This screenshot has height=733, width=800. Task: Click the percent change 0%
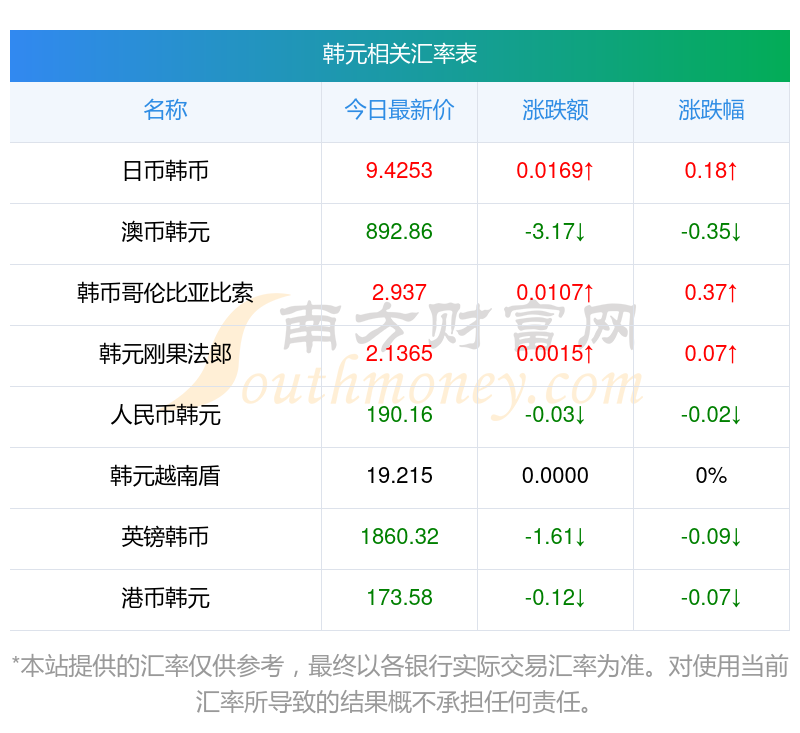click(711, 476)
